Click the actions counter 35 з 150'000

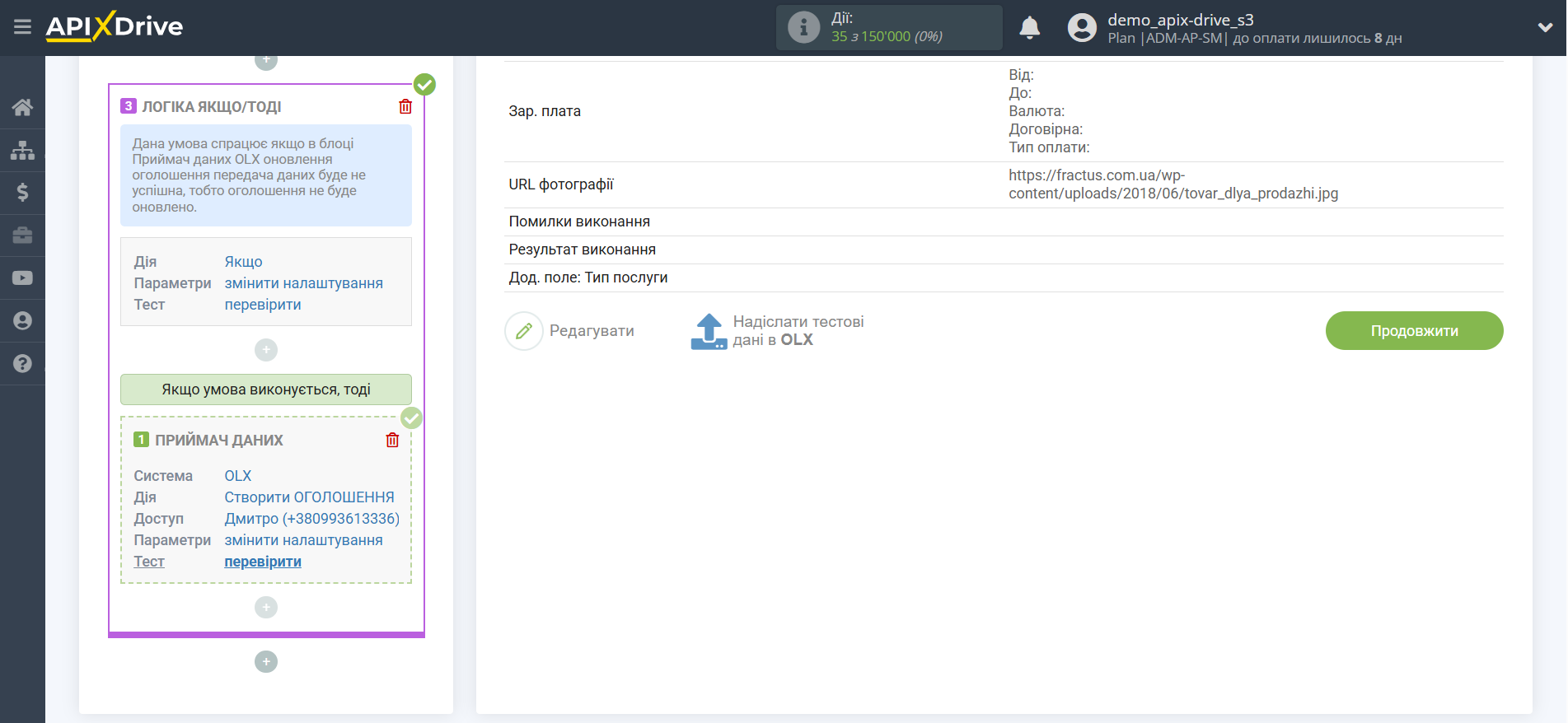point(887,36)
